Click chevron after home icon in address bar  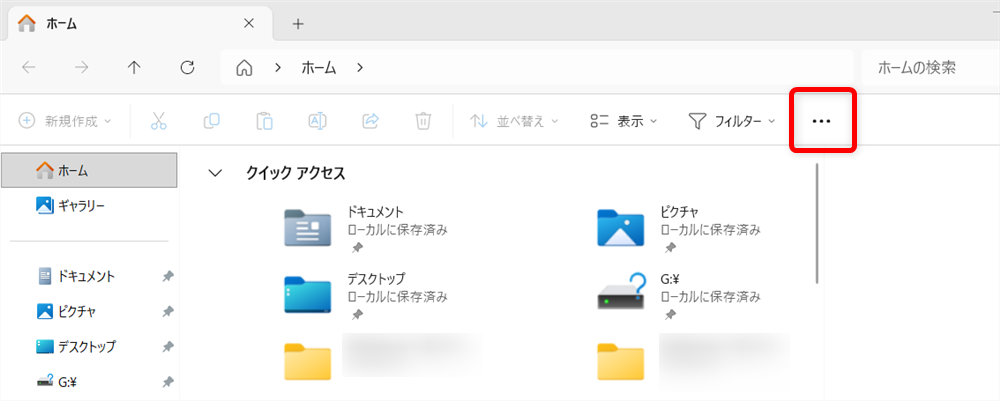(277, 68)
